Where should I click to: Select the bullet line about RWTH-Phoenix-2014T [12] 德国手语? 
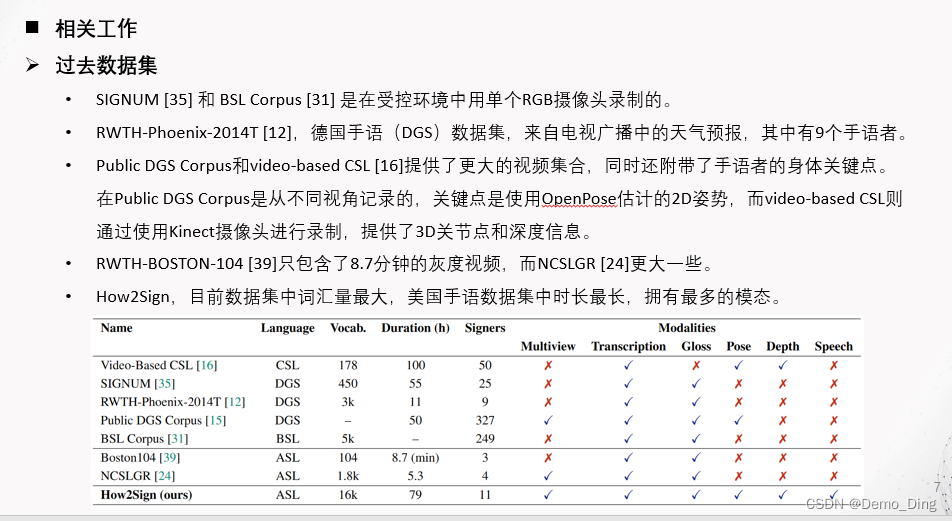click(503, 132)
